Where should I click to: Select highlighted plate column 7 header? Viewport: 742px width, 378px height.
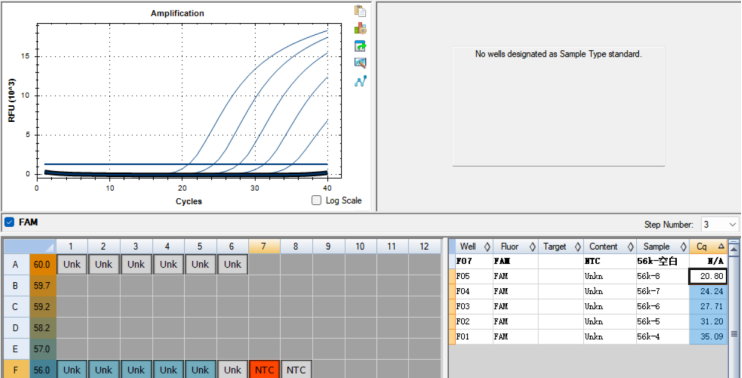point(265,246)
